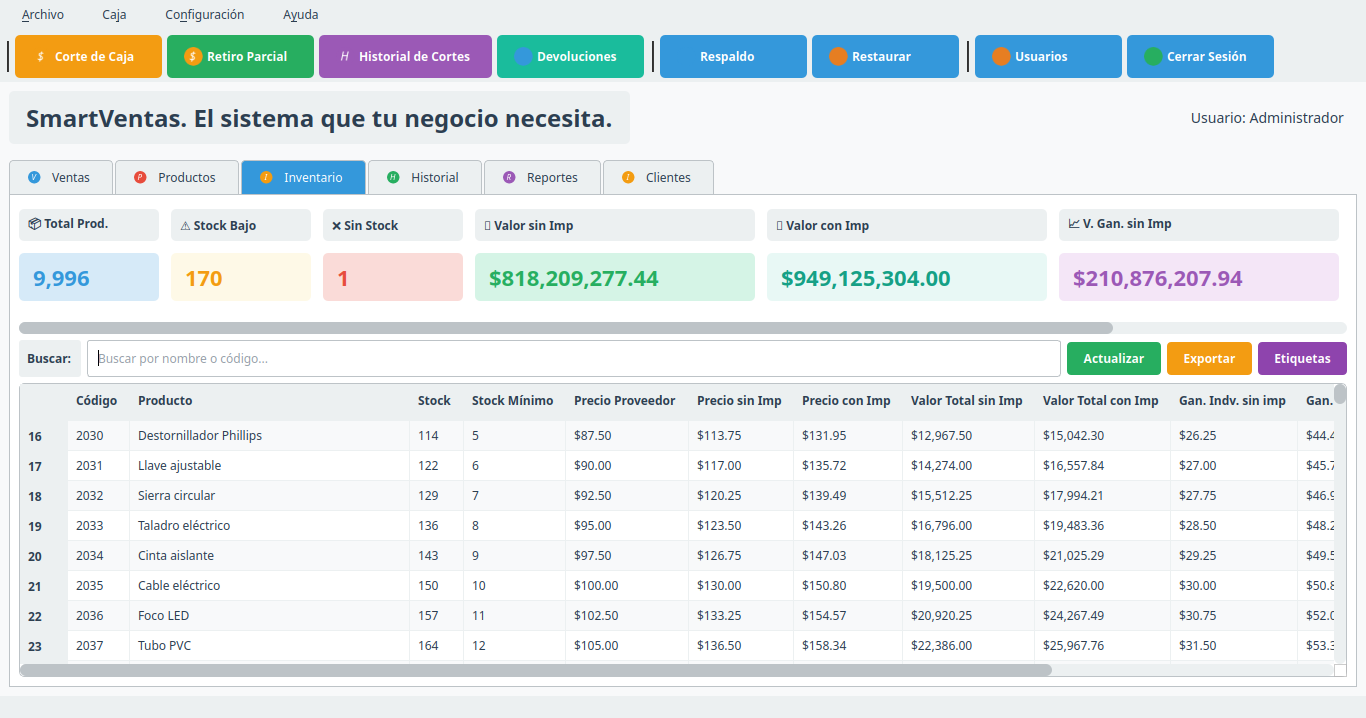The width and height of the screenshot is (1366, 718).
Task: Click the warning icon beside Stock Bajo
Action: pos(185,226)
